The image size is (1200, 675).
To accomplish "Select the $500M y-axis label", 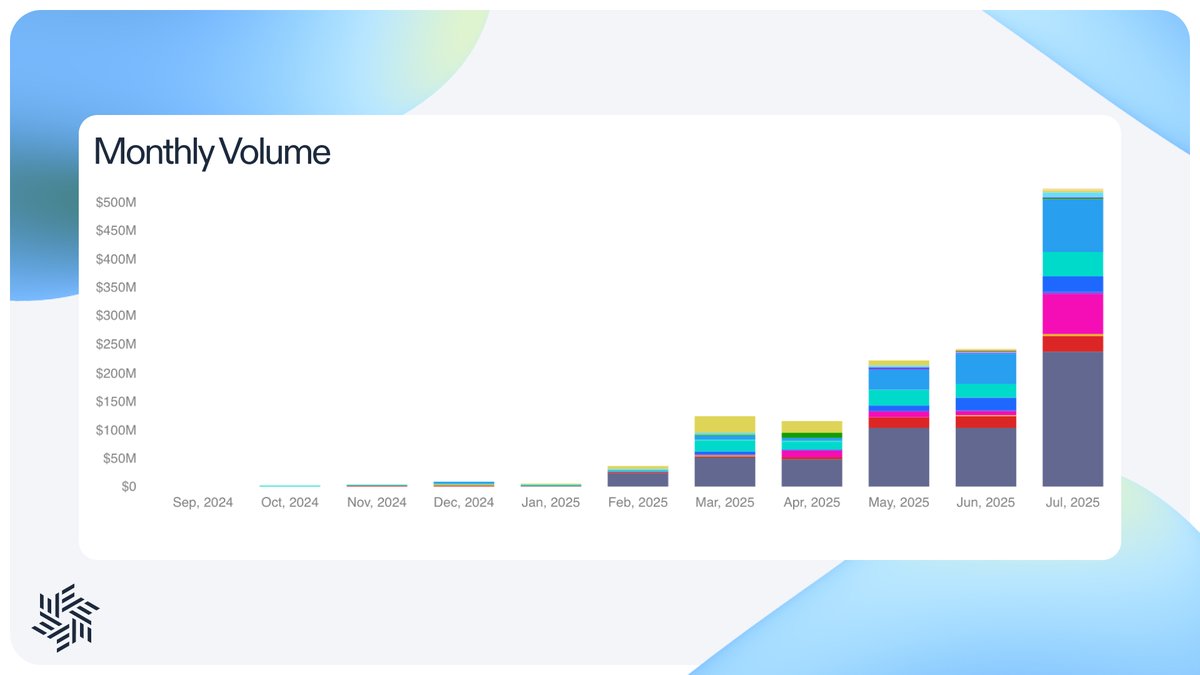I will pyautogui.click(x=116, y=202).
